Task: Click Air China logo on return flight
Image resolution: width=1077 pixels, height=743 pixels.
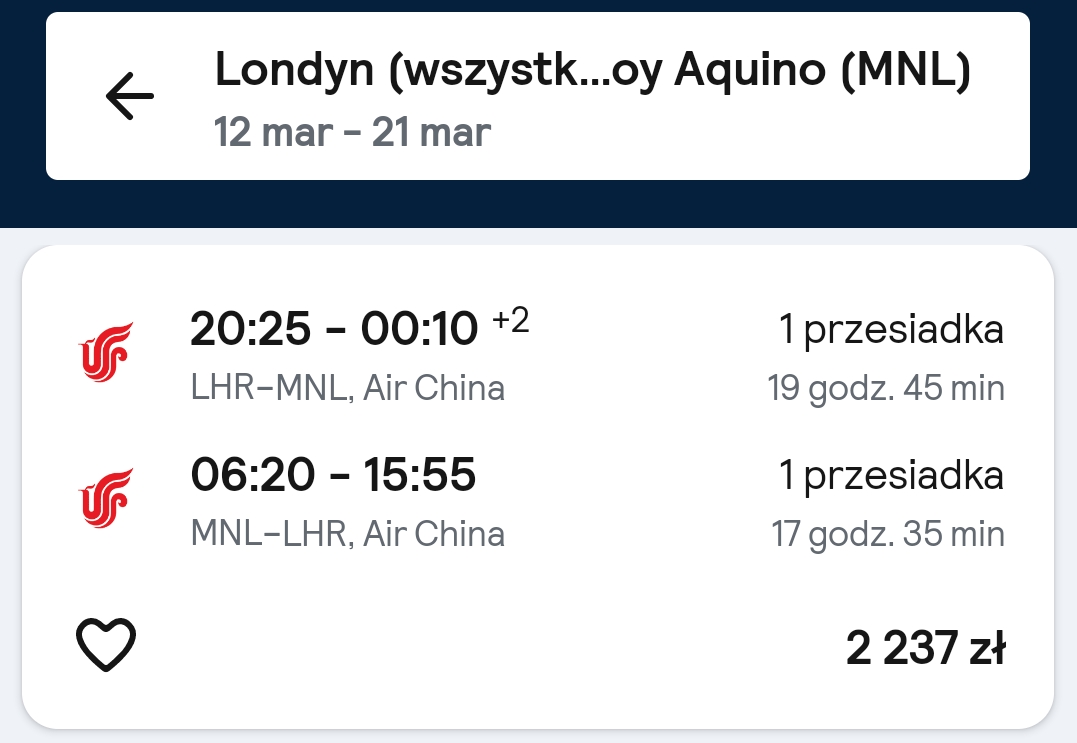Action: click(105, 498)
